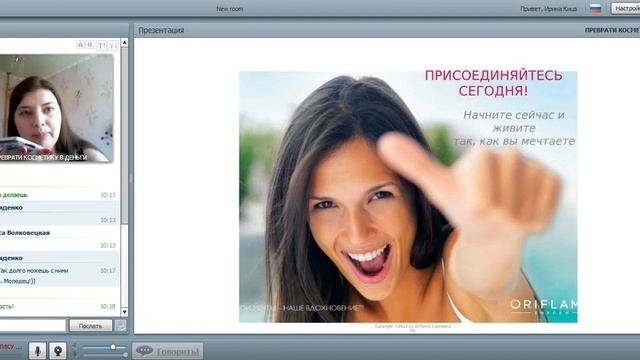Click the Russian flag language icon
Viewport: 640px width, 360px height.
[595, 9]
